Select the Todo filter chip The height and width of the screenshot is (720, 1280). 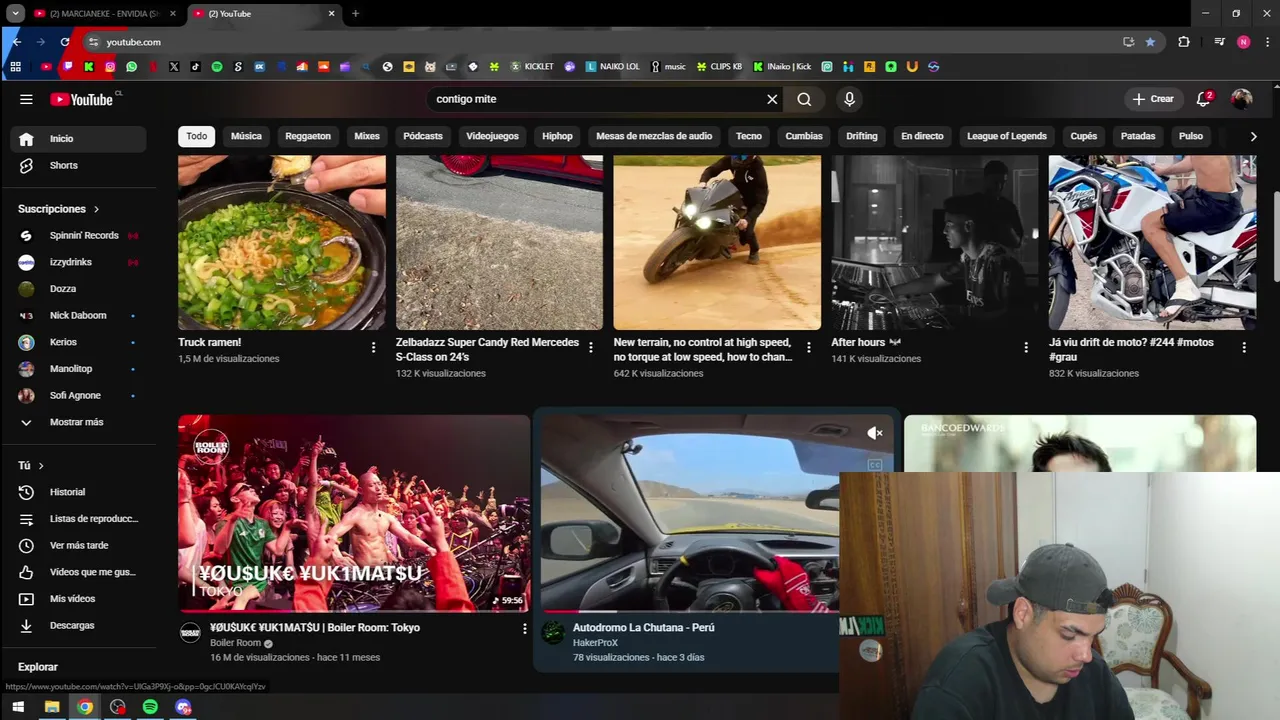pos(197,136)
